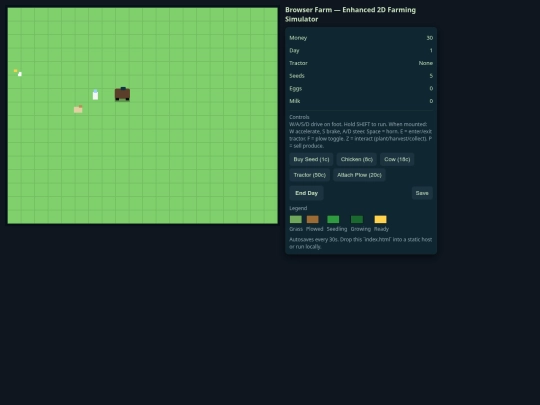The image size is (540, 405).
Task: Click the Seedling legend green swatch
Action: pos(333,219)
